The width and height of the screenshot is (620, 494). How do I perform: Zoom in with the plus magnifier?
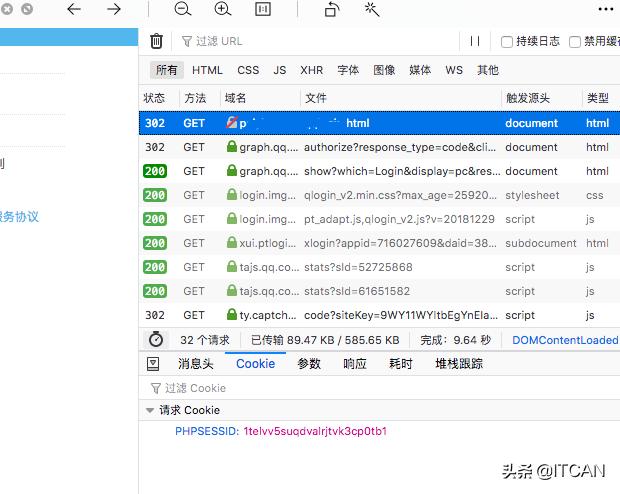click(x=223, y=9)
